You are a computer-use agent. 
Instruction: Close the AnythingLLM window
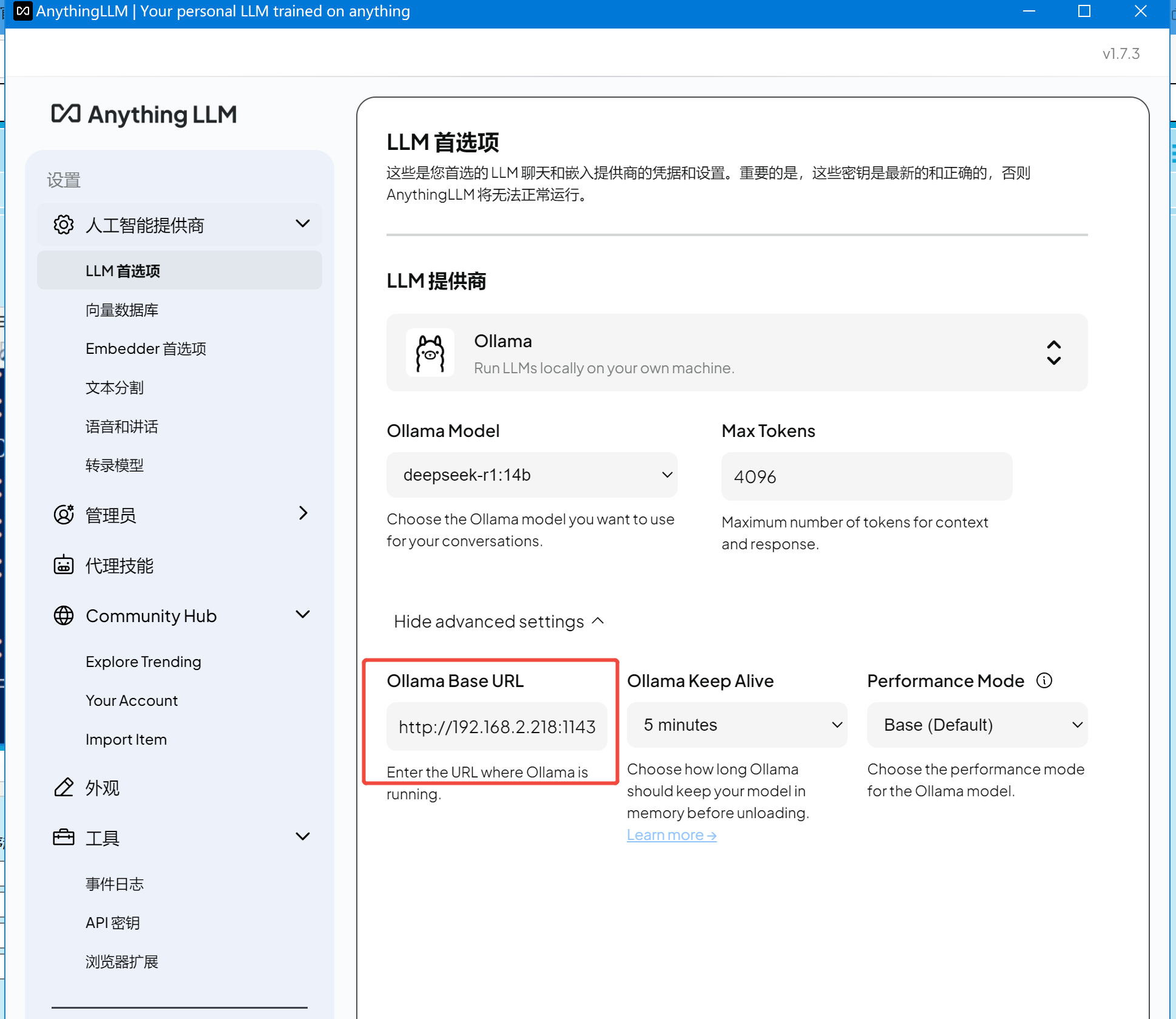click(1141, 11)
